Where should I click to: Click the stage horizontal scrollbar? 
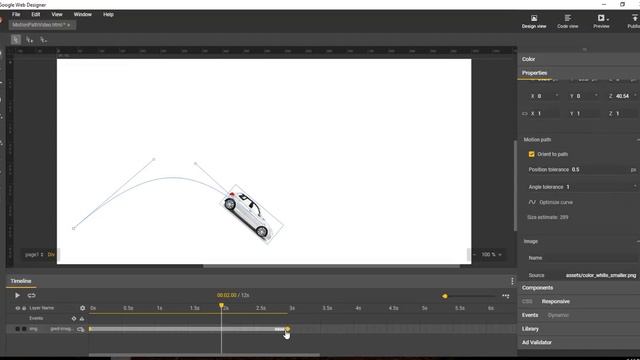(x=331, y=266)
